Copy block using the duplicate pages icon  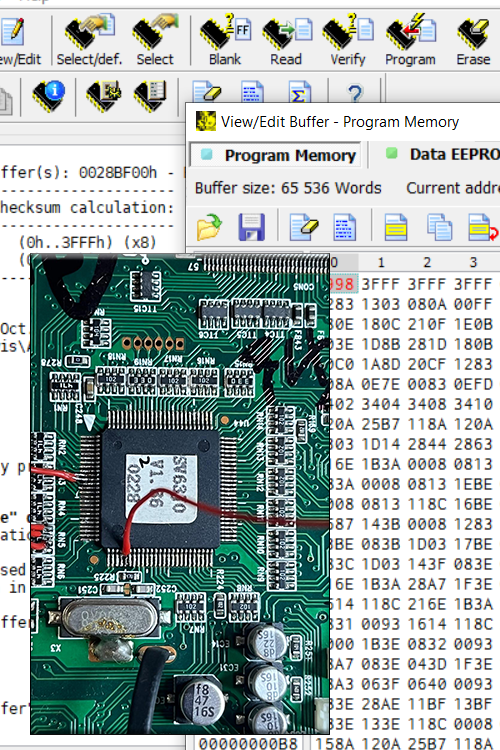coord(439,227)
